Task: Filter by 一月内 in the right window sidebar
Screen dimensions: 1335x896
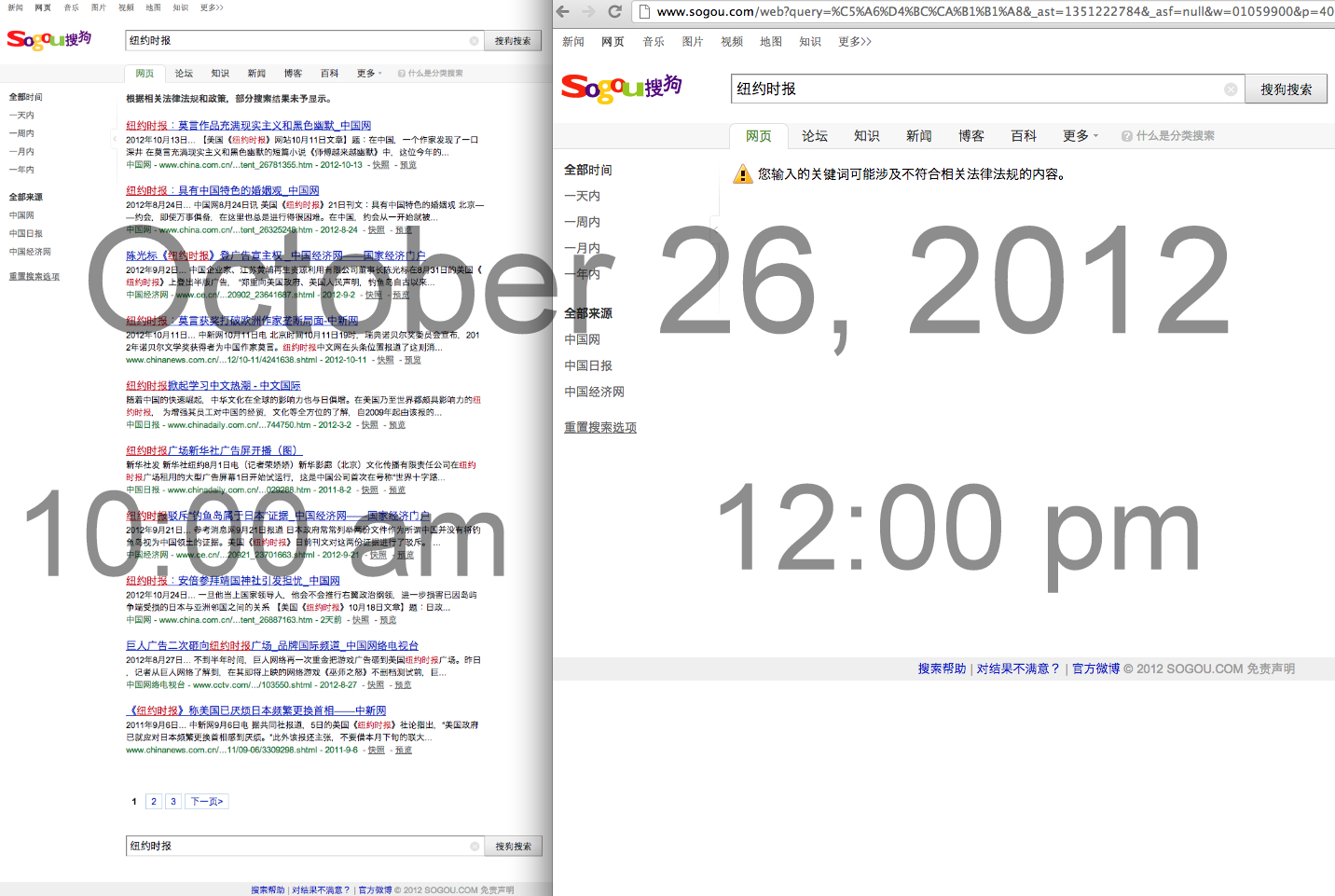Action: coord(582,249)
